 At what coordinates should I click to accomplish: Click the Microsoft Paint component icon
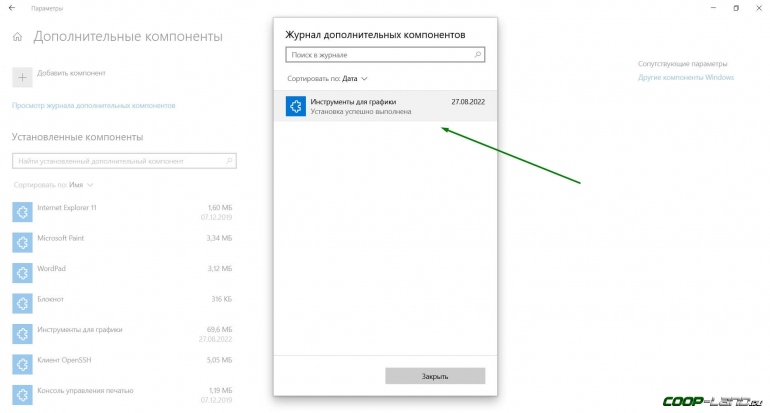22,242
